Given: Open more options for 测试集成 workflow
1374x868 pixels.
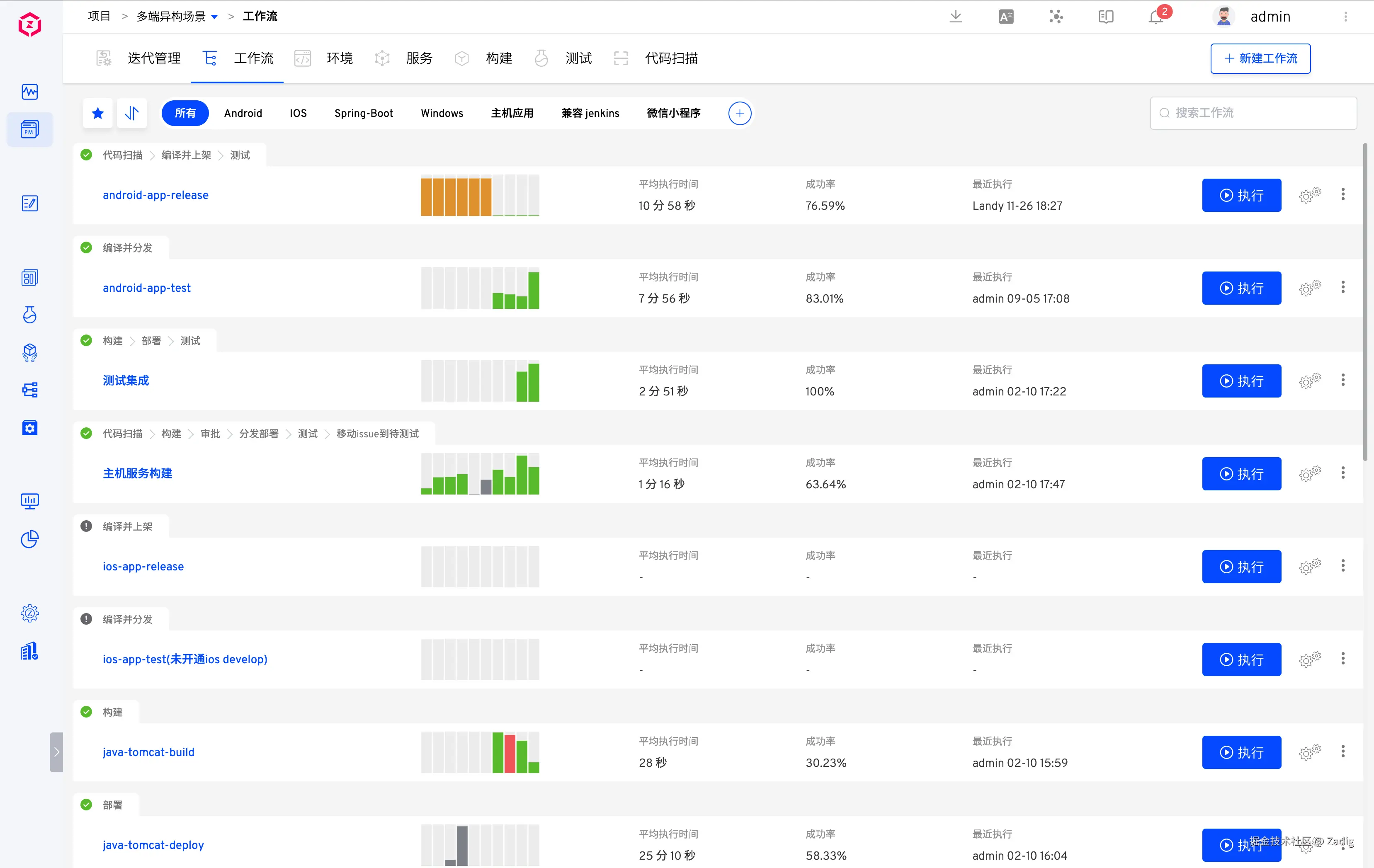Looking at the screenshot, I should point(1342,381).
